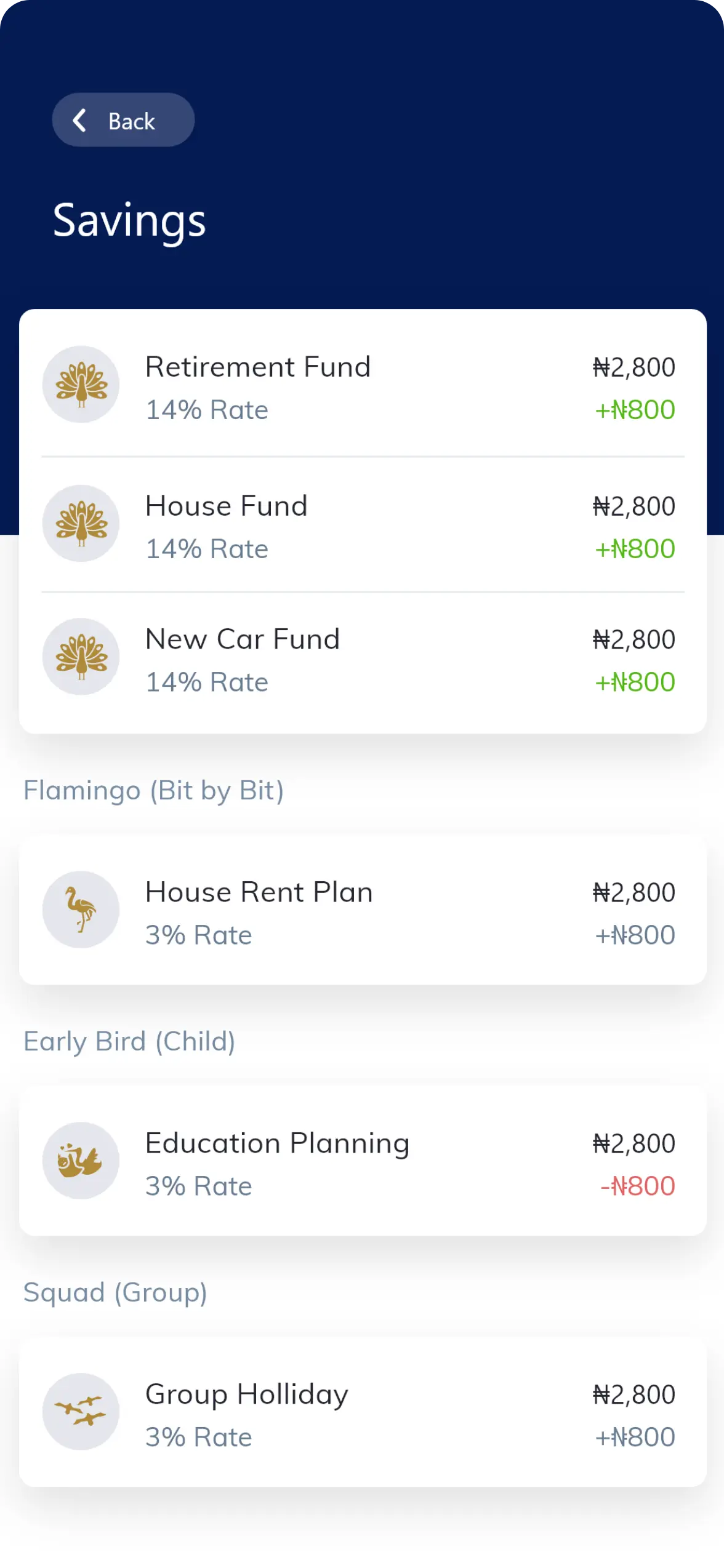Viewport: 724px width, 1568px height.
Task: Tap the back chevron arrow icon
Action: click(x=79, y=121)
